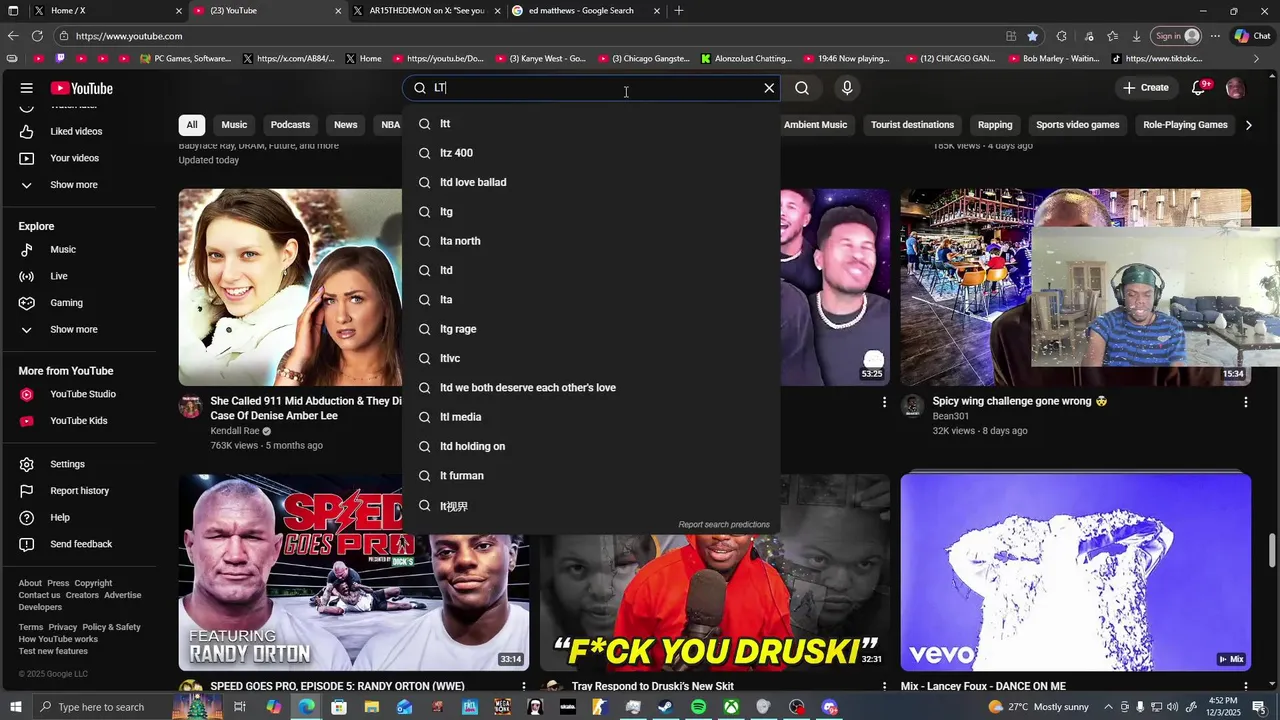Viewport: 1280px width, 720px height.
Task: Open Your videos in sidebar
Action: pos(77,158)
